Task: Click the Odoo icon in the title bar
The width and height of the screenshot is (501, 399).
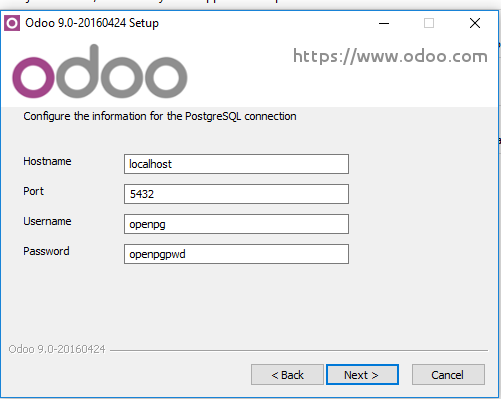Action: (x=12, y=23)
